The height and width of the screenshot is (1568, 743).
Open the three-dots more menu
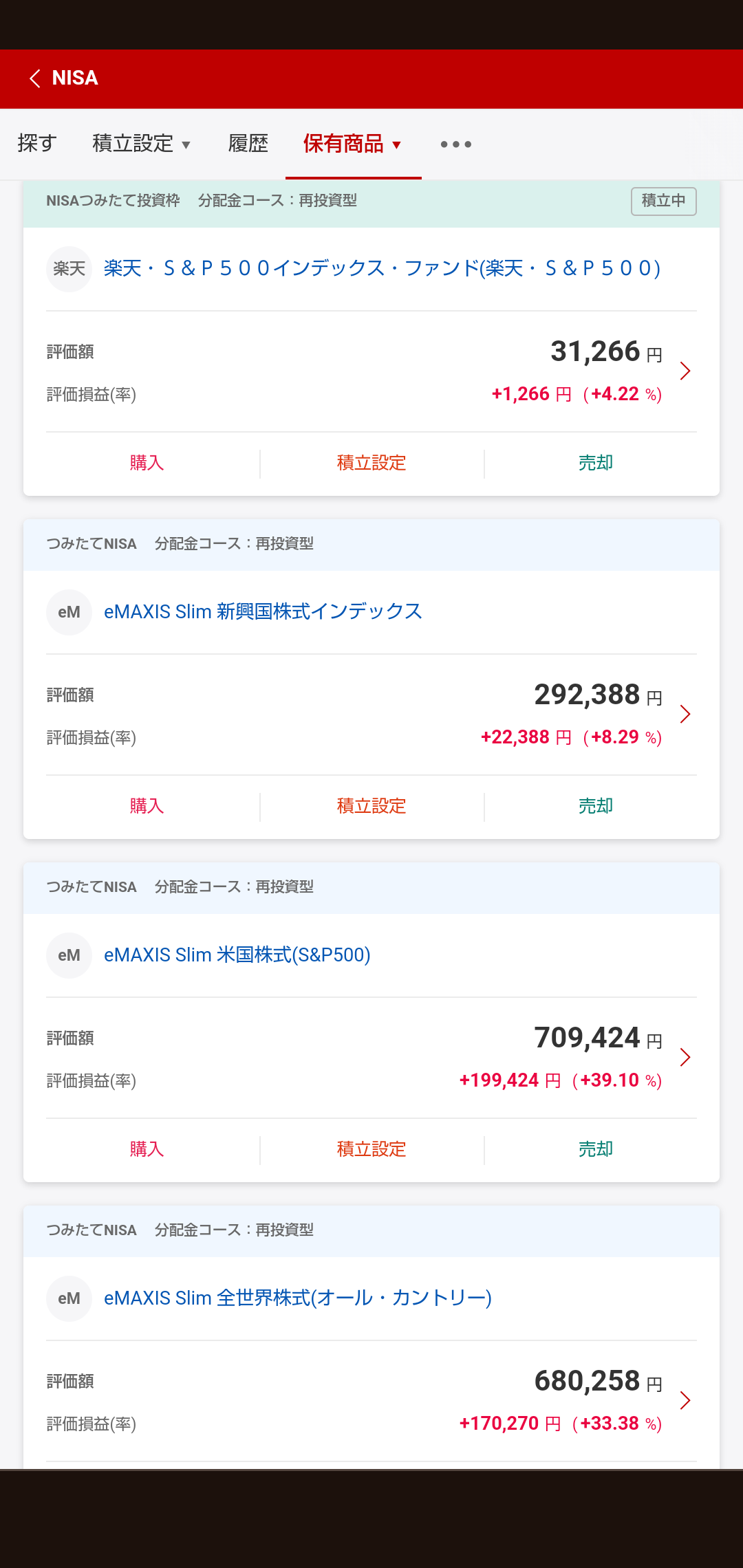pos(455,144)
